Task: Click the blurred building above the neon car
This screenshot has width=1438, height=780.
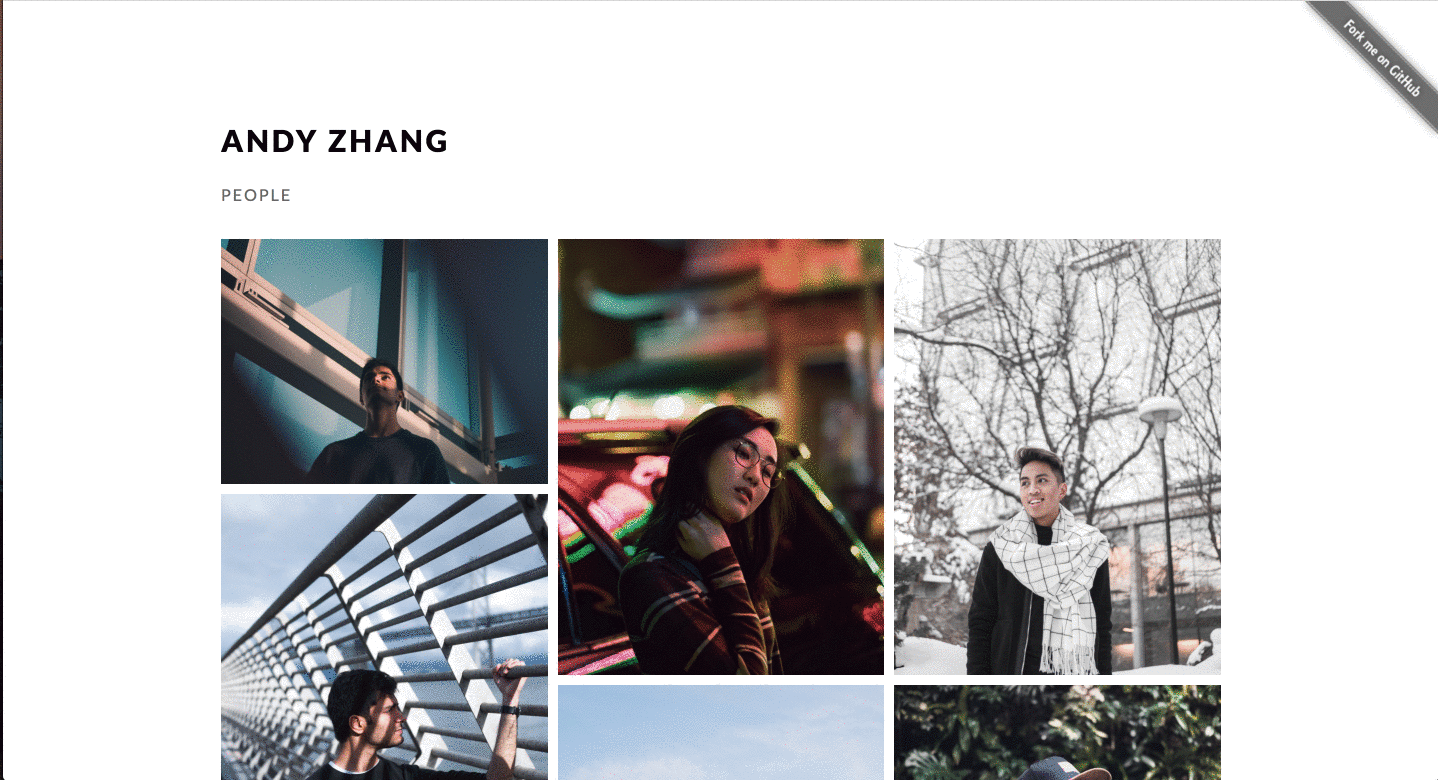Action: [720, 320]
